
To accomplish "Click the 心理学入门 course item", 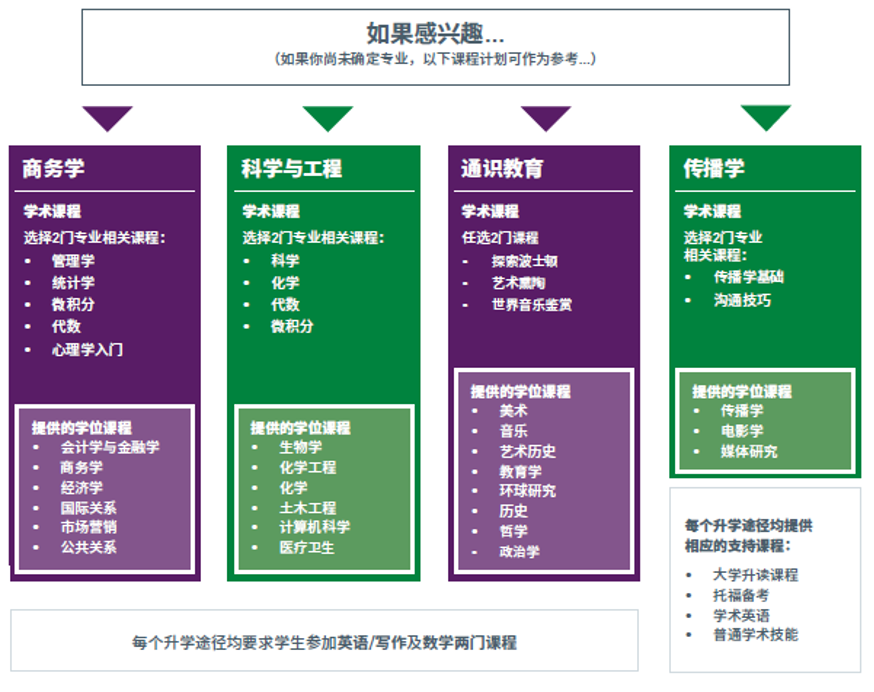I will 87,350.
